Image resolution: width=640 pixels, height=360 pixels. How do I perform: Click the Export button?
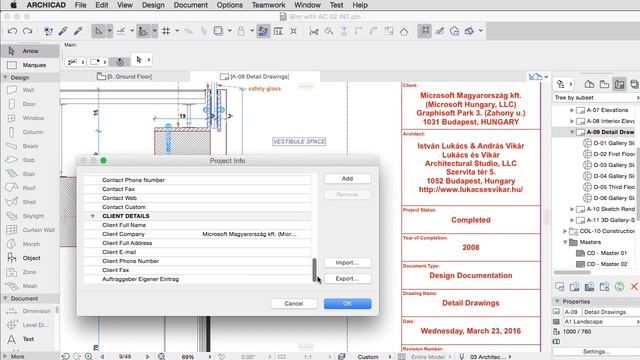point(347,278)
